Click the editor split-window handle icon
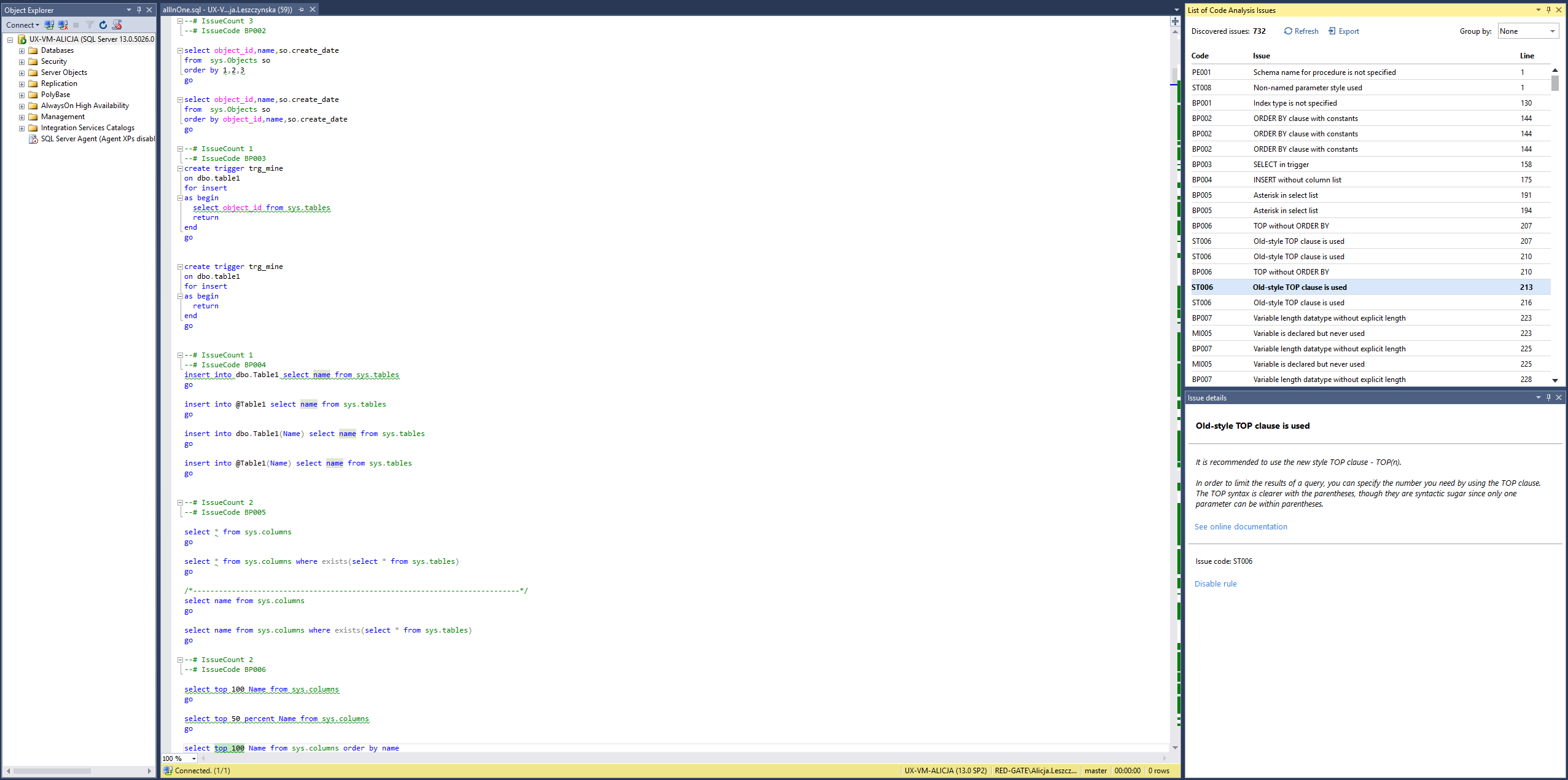Screen dimensions: 1568x780 pos(1175,21)
